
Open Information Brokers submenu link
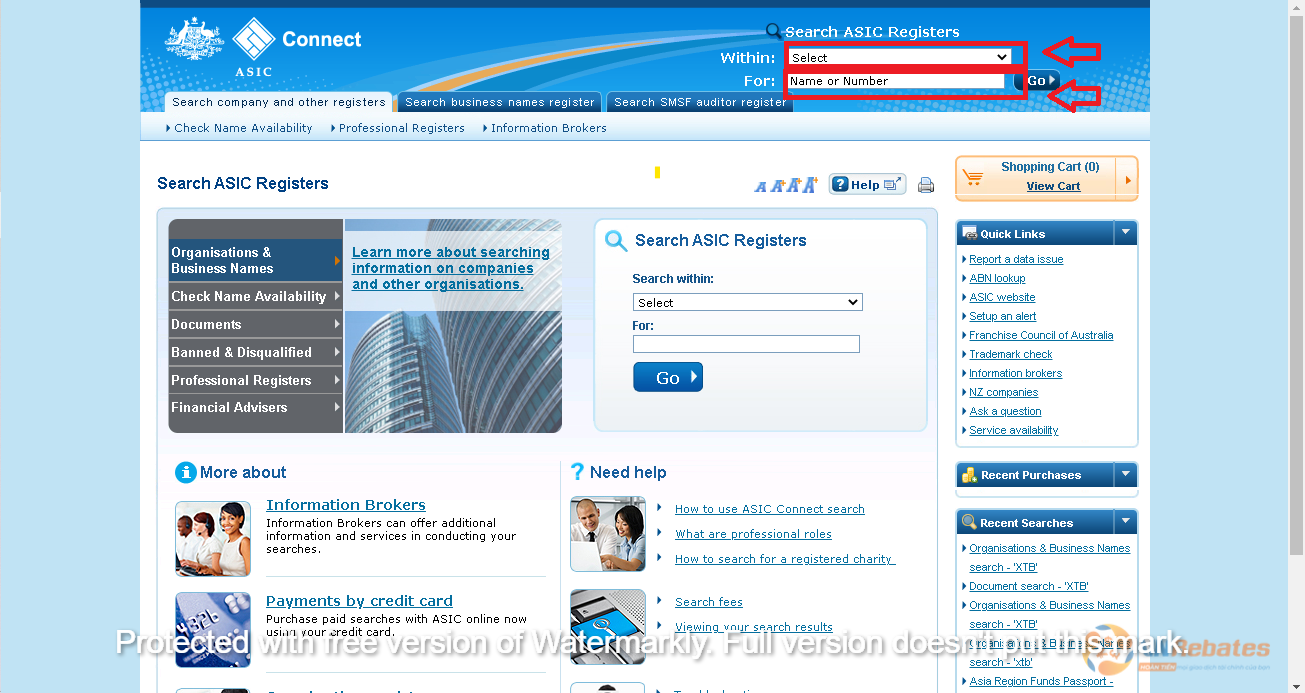pyautogui.click(x=549, y=128)
